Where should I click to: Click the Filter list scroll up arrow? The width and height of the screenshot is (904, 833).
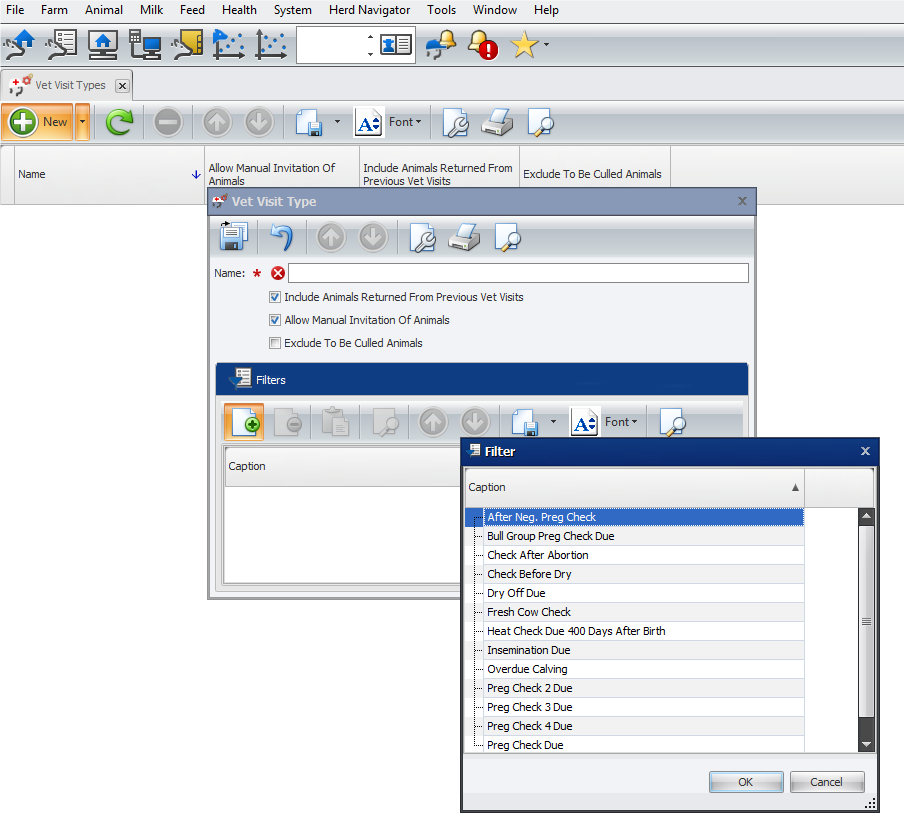(866, 517)
